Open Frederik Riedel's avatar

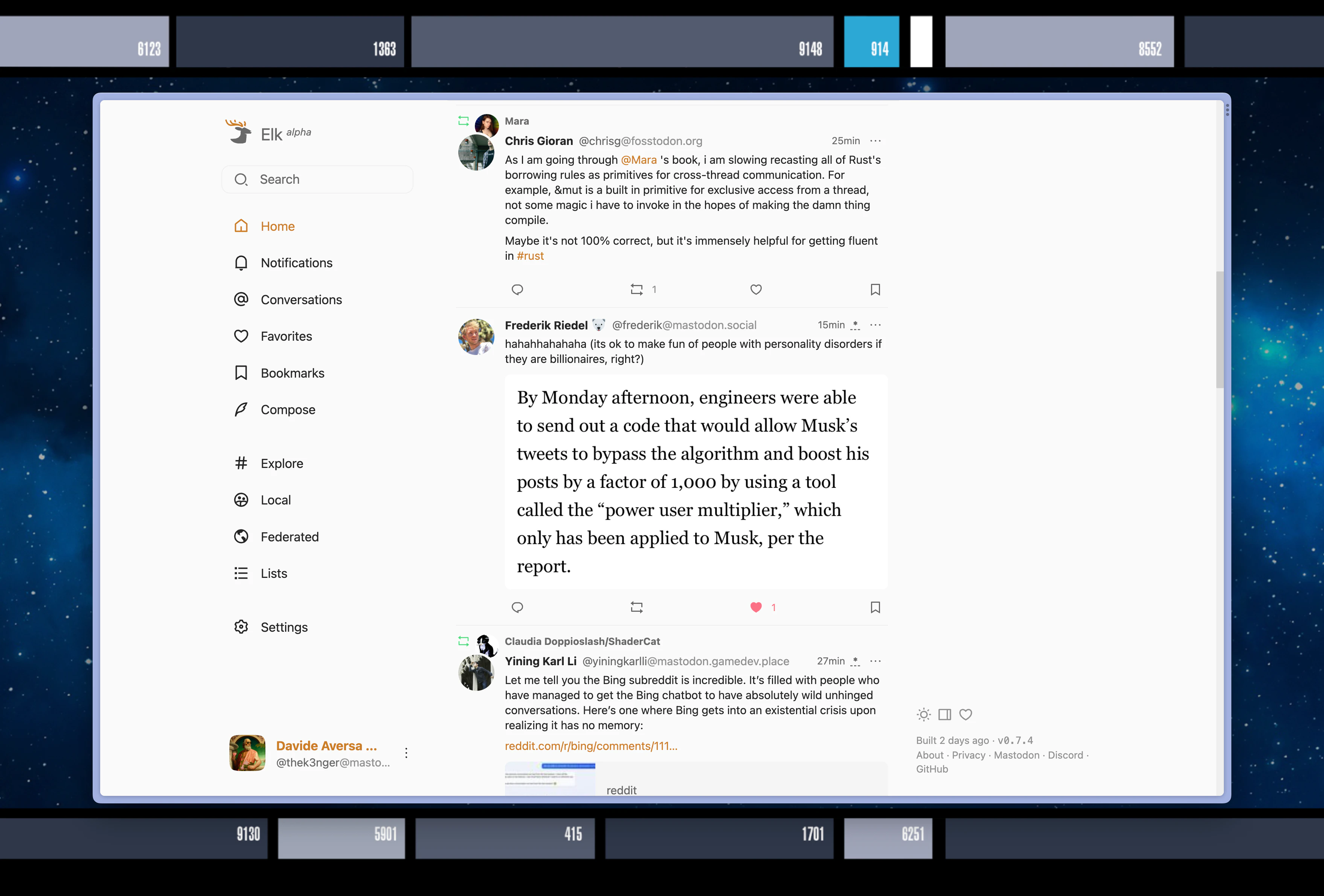click(476, 337)
